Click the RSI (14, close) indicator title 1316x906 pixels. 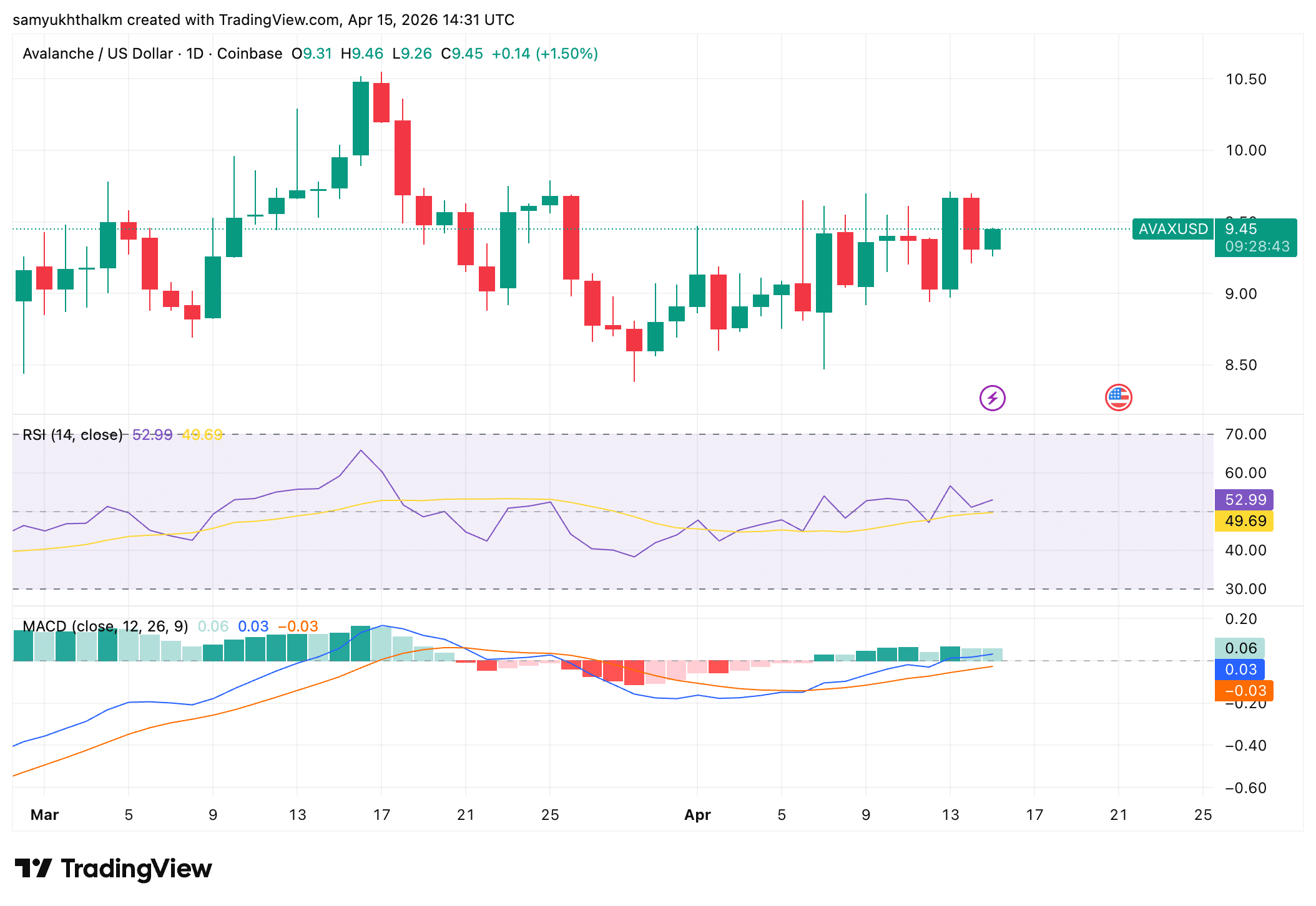[x=72, y=435]
